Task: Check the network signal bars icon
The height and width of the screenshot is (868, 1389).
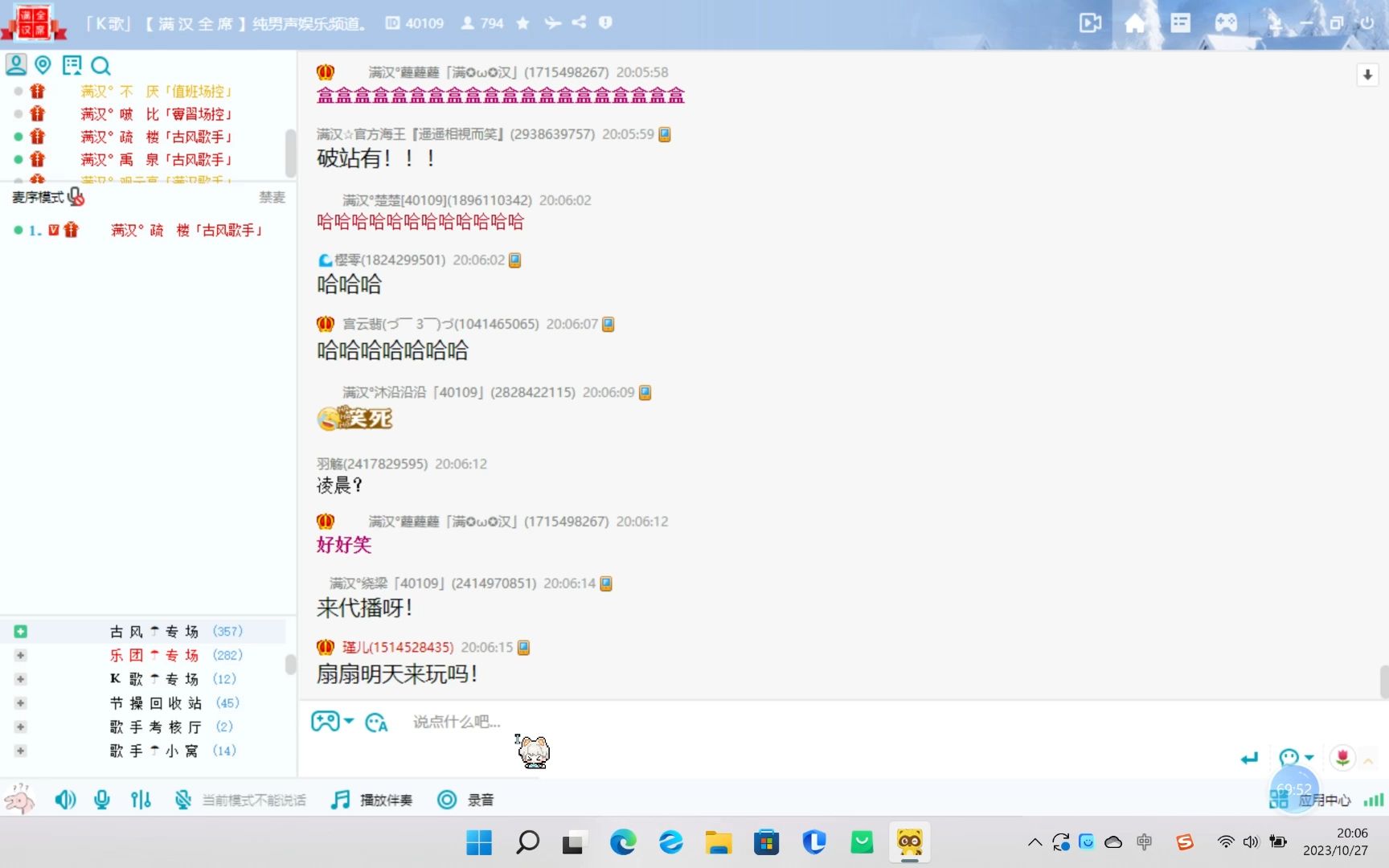Action: coord(1373,800)
